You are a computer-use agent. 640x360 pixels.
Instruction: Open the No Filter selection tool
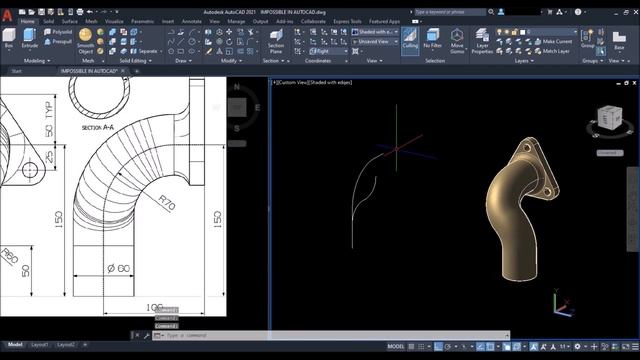(x=432, y=39)
